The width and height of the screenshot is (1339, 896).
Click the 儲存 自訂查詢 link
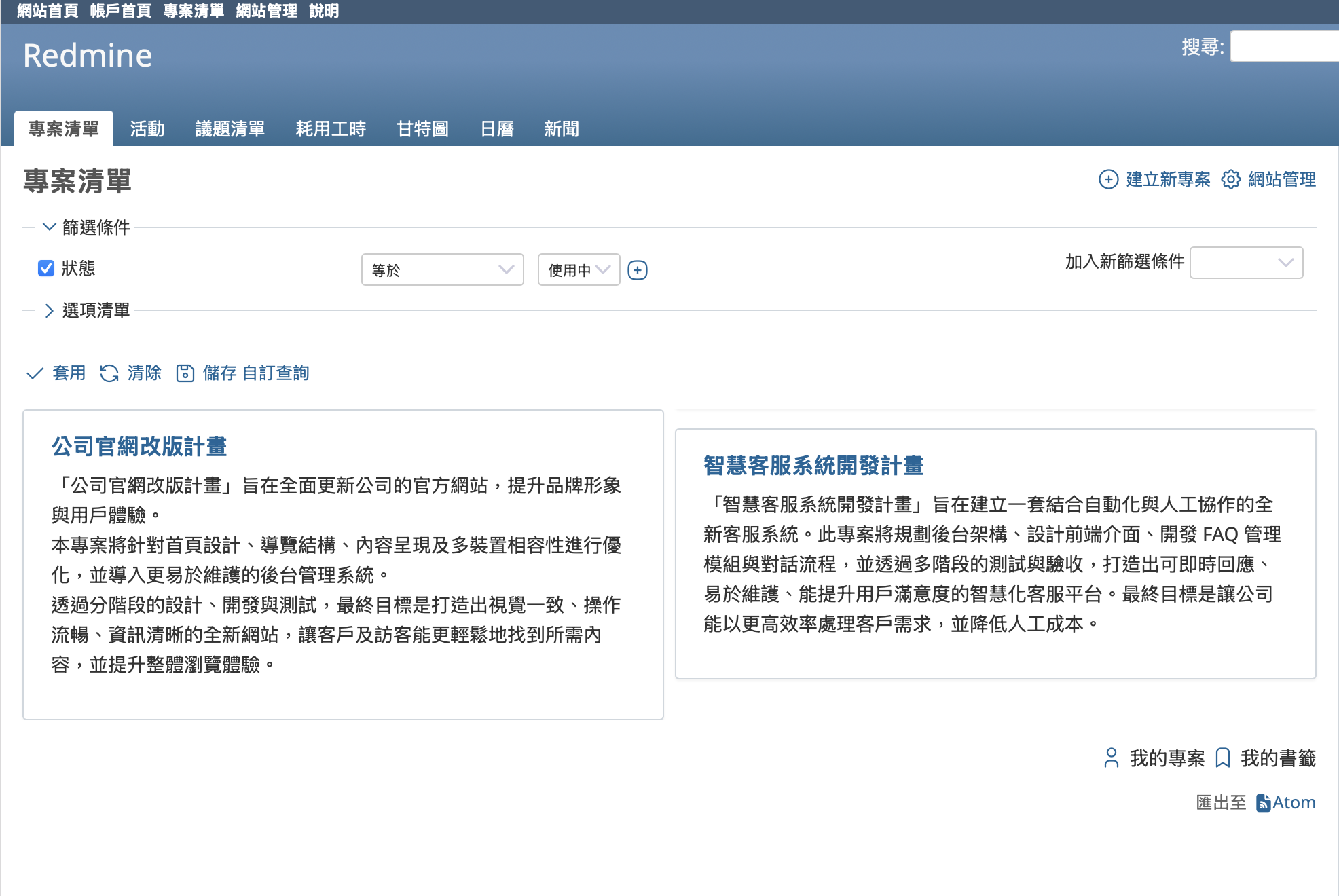[x=256, y=373]
